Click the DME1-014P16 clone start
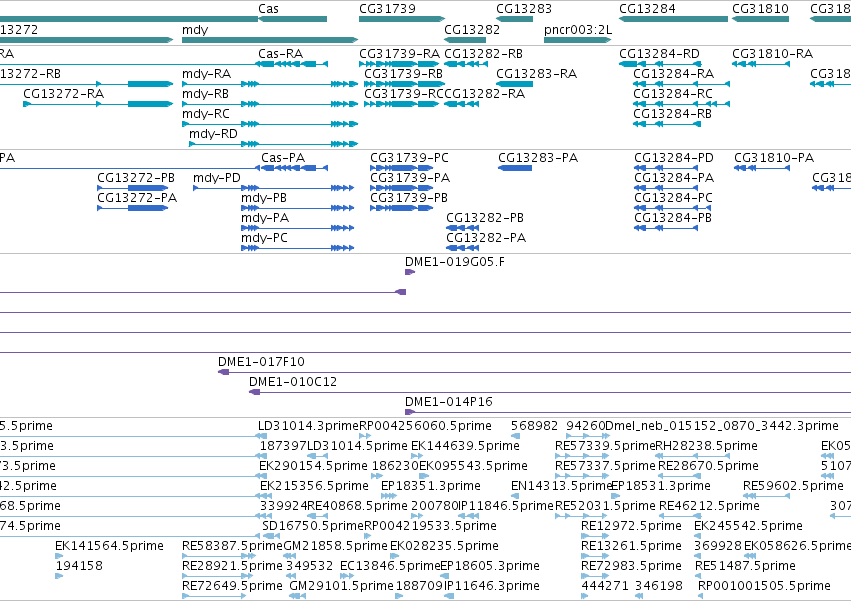Image resolution: width=851 pixels, height=601 pixels. click(x=410, y=413)
